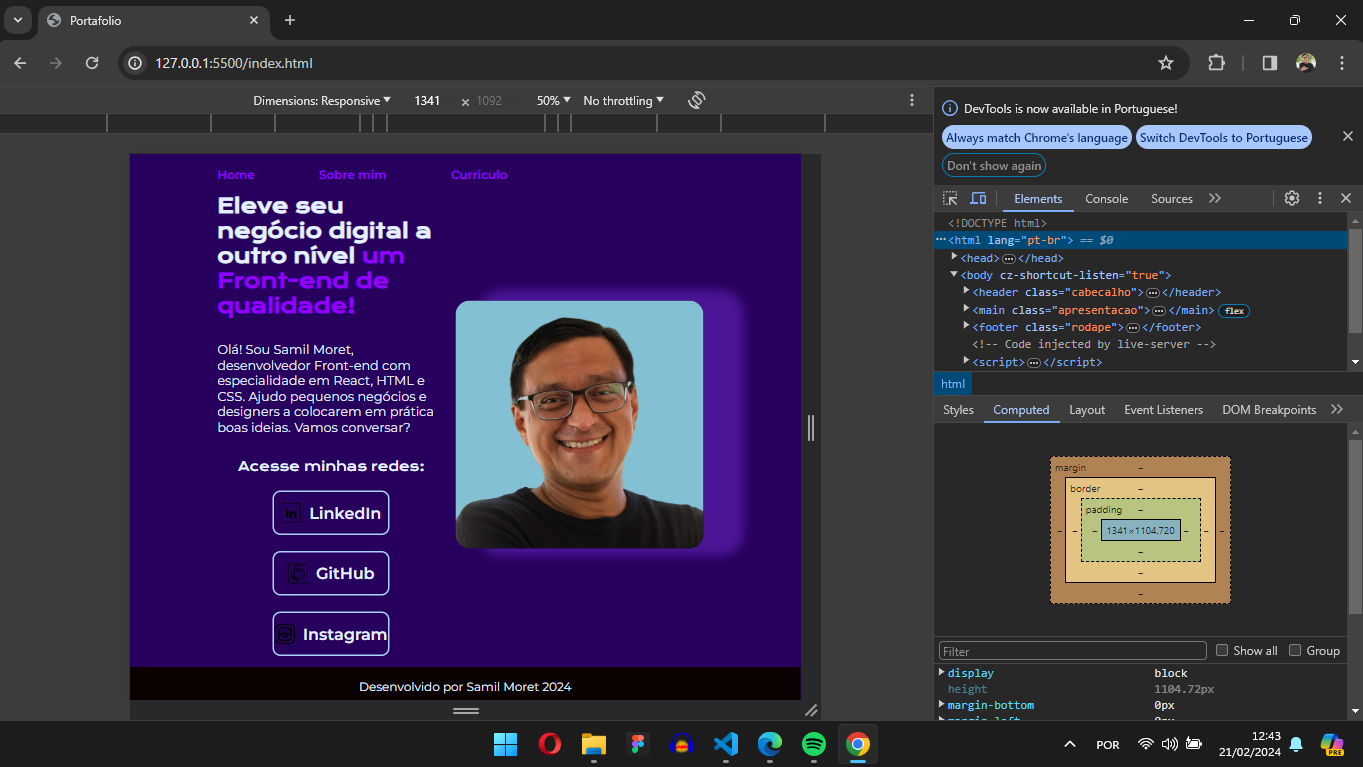The width and height of the screenshot is (1363, 767).
Task: Open DevTools customize three-dot menu
Action: coord(1320,198)
